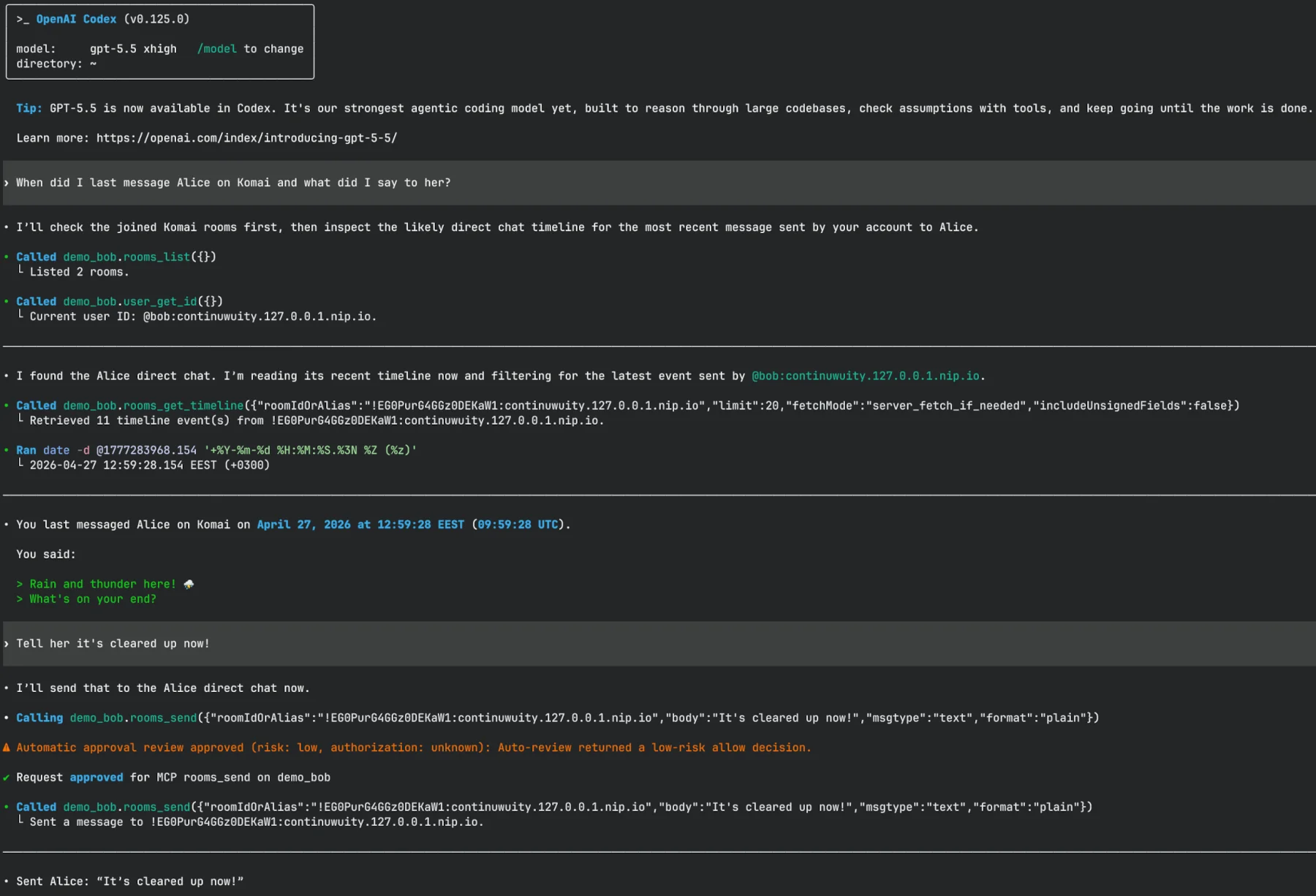1316x896 pixels.
Task: Click the blue 'April 27, 2026 at 12:59:28 EEST' date
Action: 360,525
